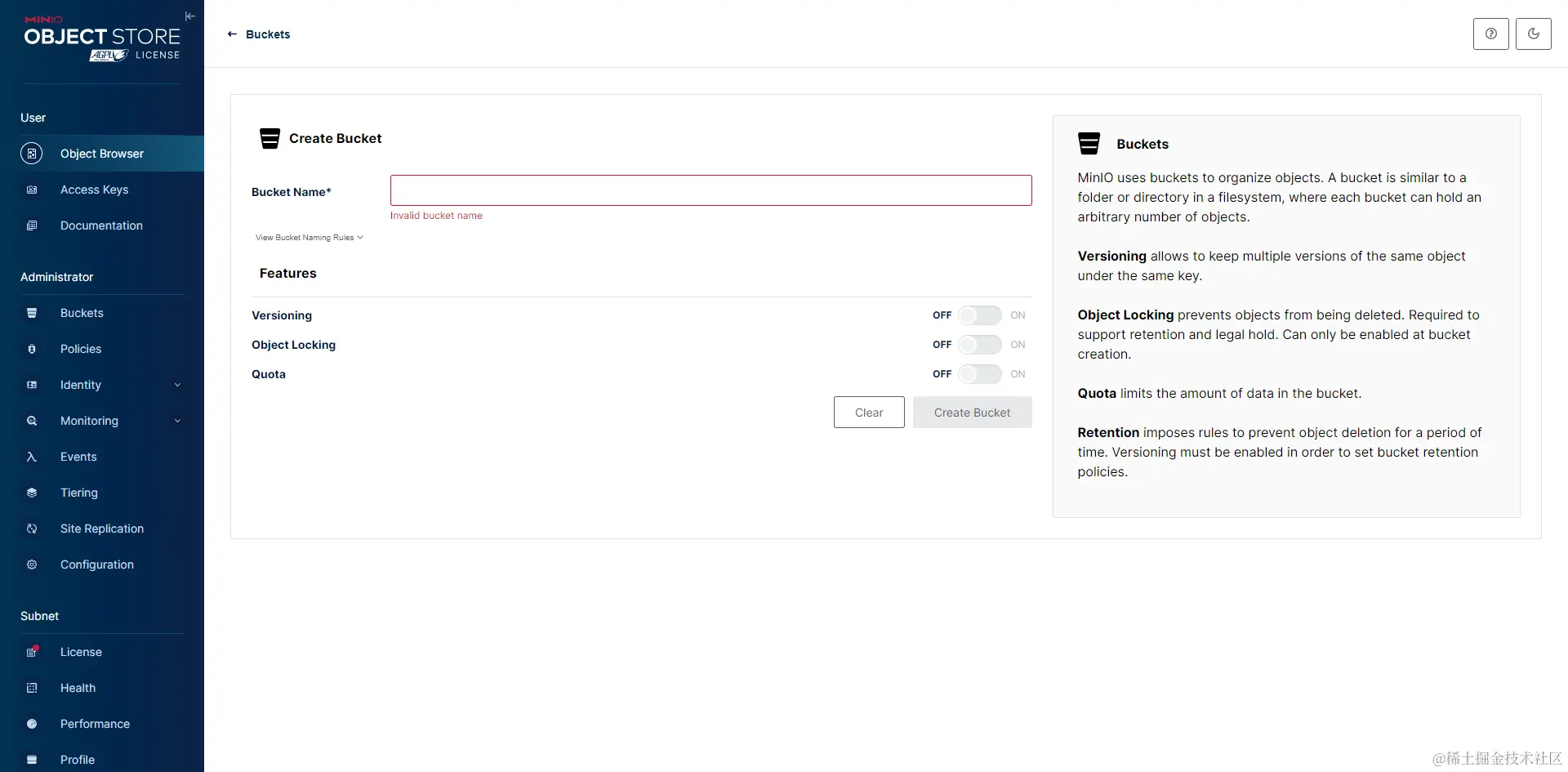The height and width of the screenshot is (772, 1568).
Task: Go back via Buckets breadcrumb link
Action: pos(268,34)
